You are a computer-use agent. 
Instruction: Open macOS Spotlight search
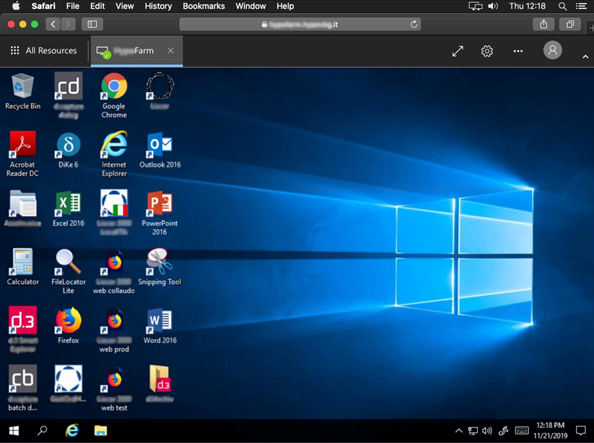pyautogui.click(x=563, y=6)
